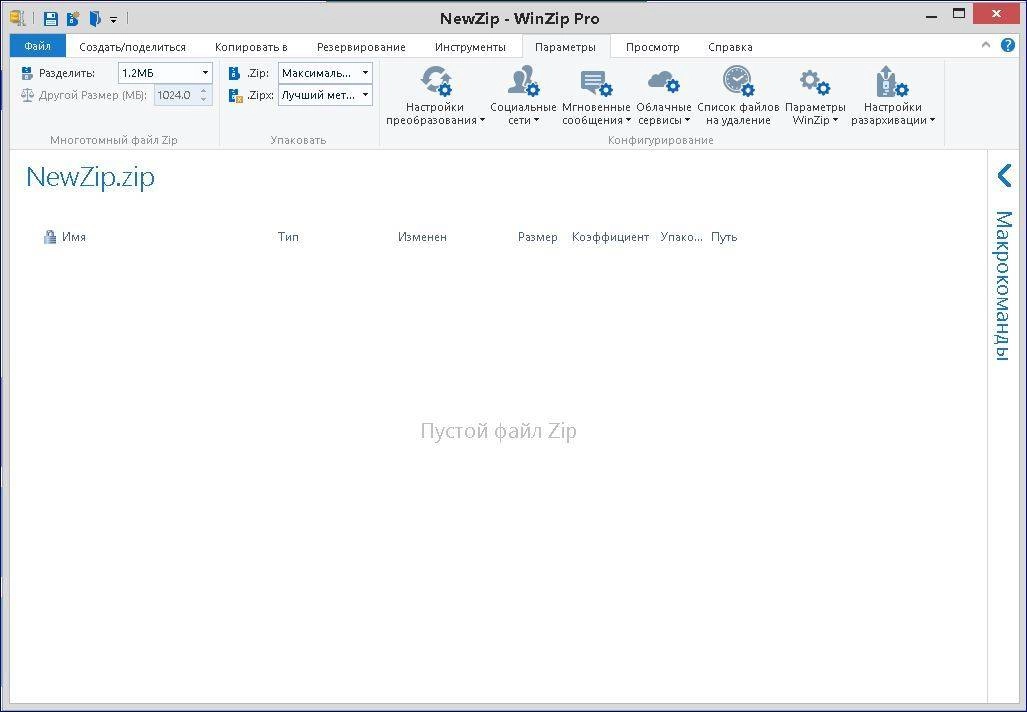
Task: Sort by the Имя column header
Action: [x=74, y=237]
